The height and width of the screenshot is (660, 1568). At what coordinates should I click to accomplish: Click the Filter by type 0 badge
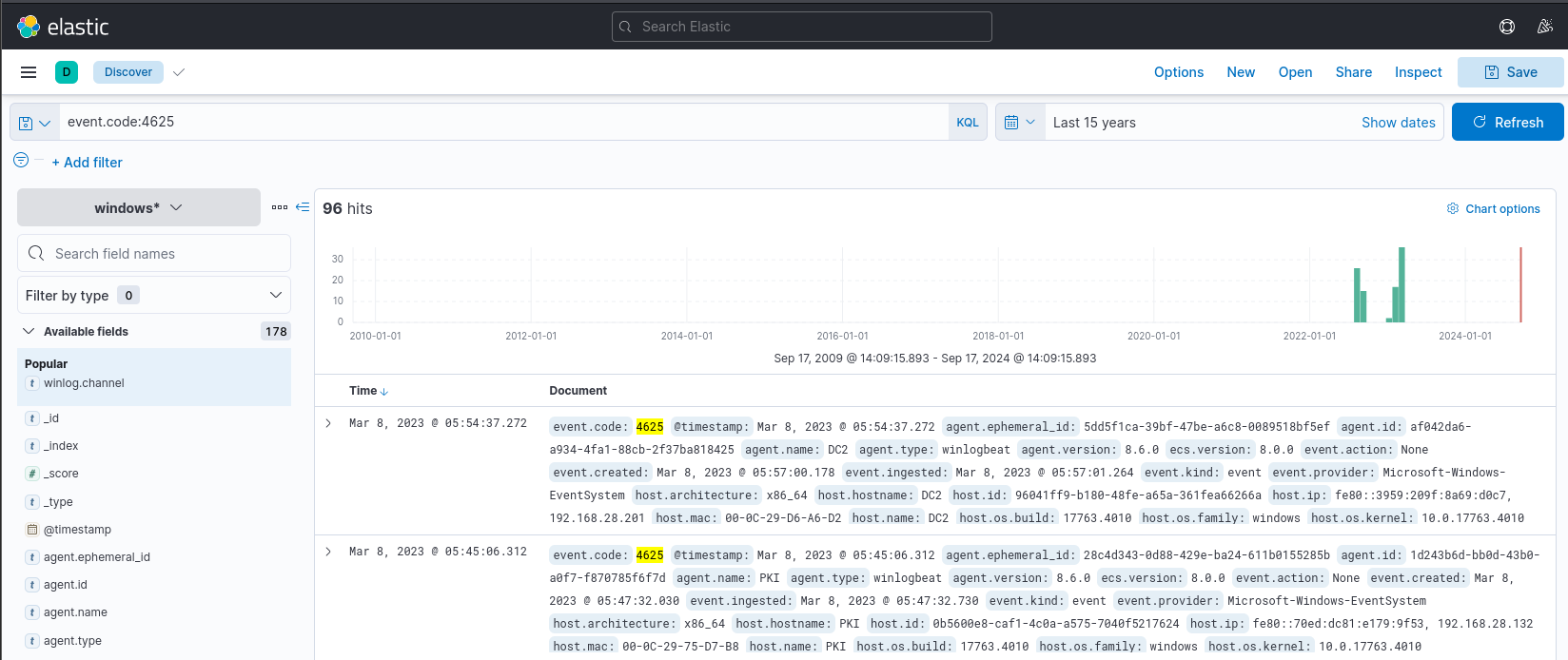click(x=128, y=295)
